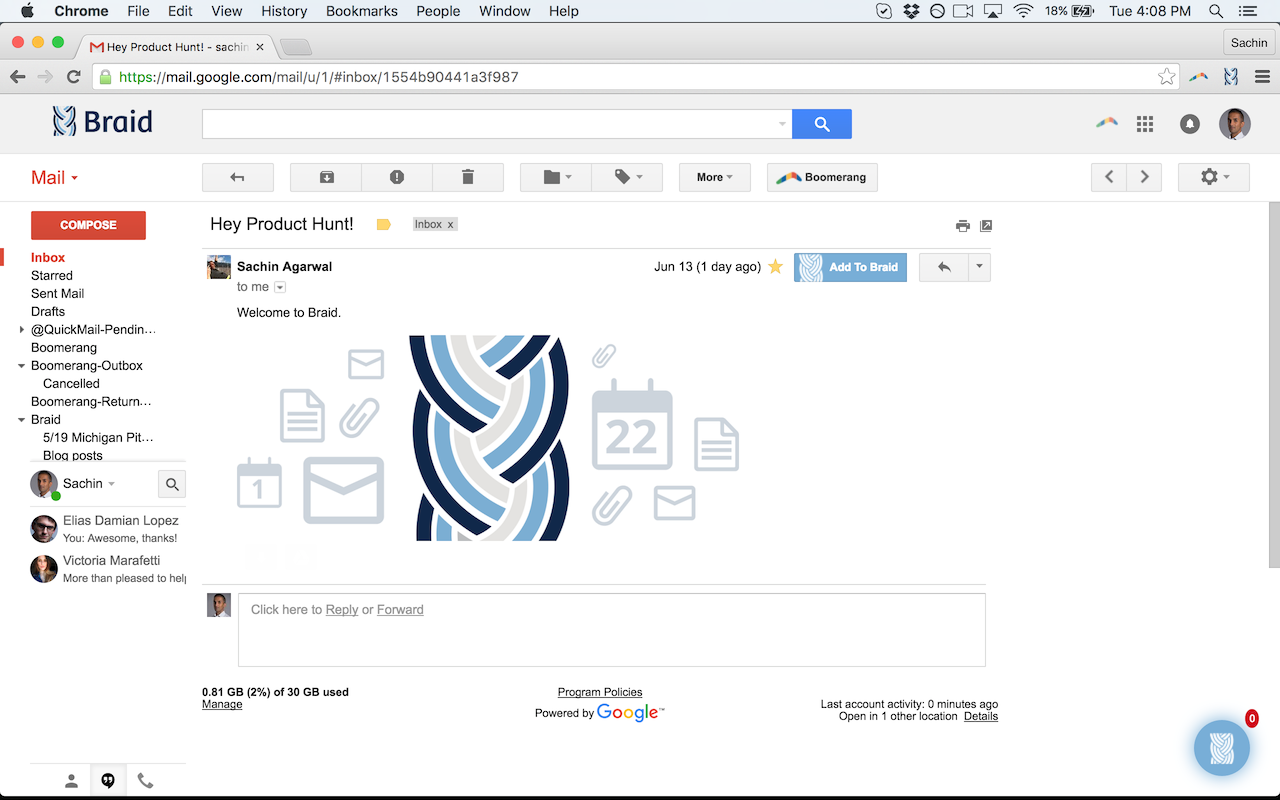Open the conversation in a new window icon
Viewport: 1280px width, 800px height.
coord(986,226)
